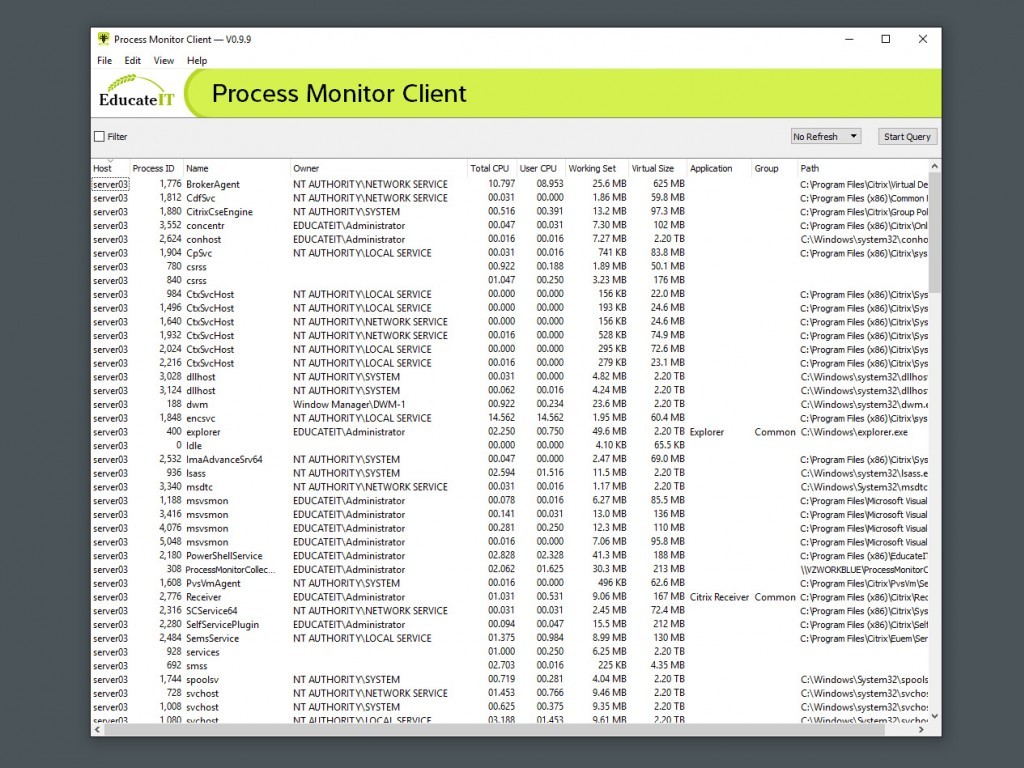Click the Working Set column header
1024x768 pixels.
592,169
